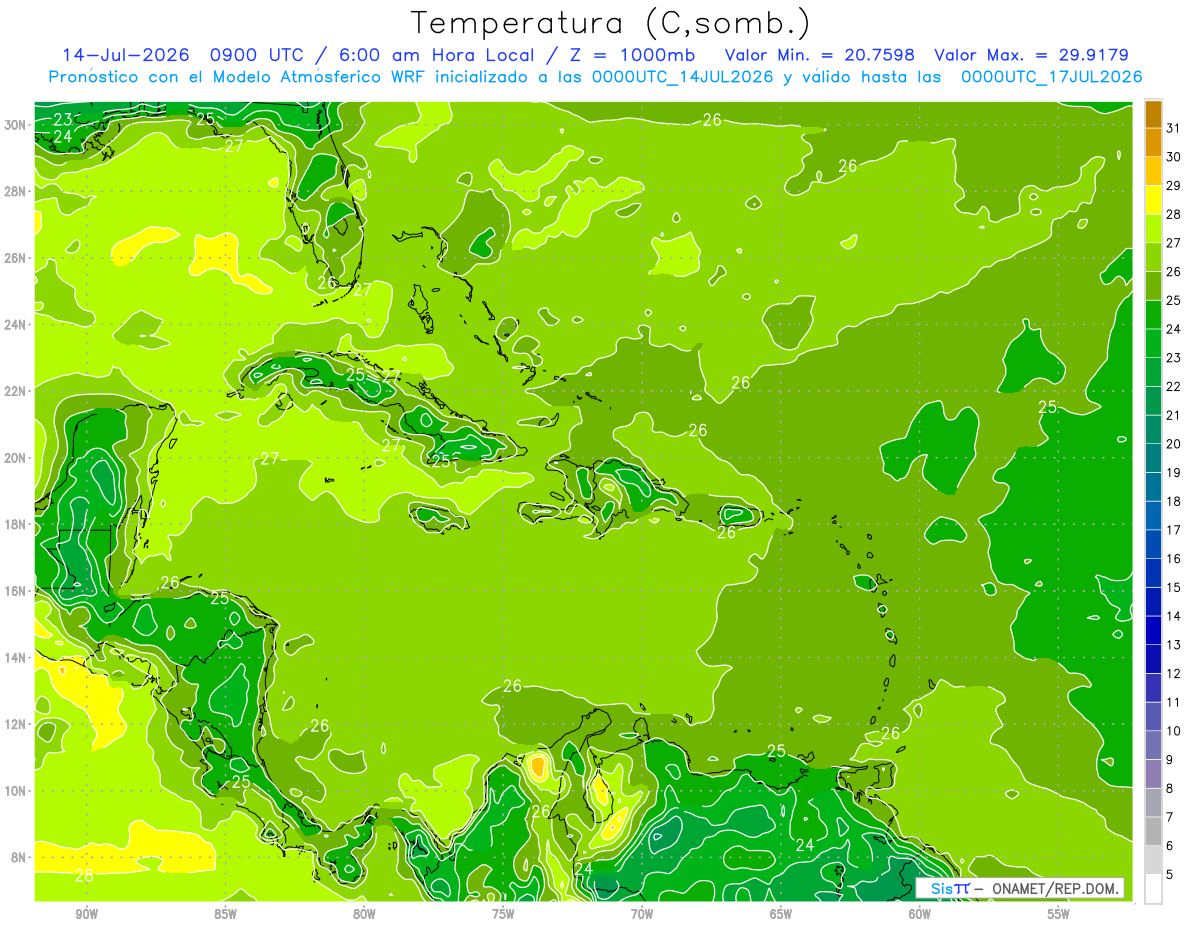This screenshot has width=1200, height=927.
Task: Select the blue 15 degree legend swatch
Action: click(x=1153, y=573)
